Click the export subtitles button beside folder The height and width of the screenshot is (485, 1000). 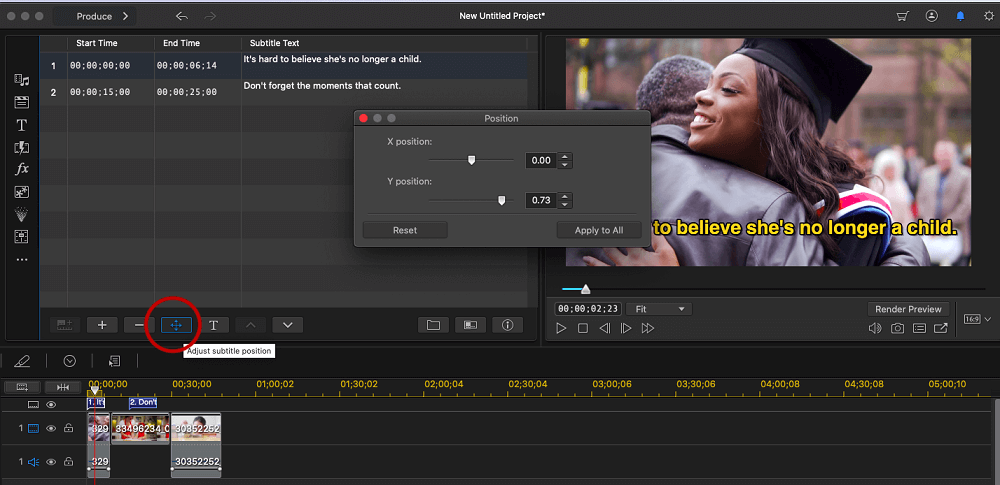(x=471, y=325)
